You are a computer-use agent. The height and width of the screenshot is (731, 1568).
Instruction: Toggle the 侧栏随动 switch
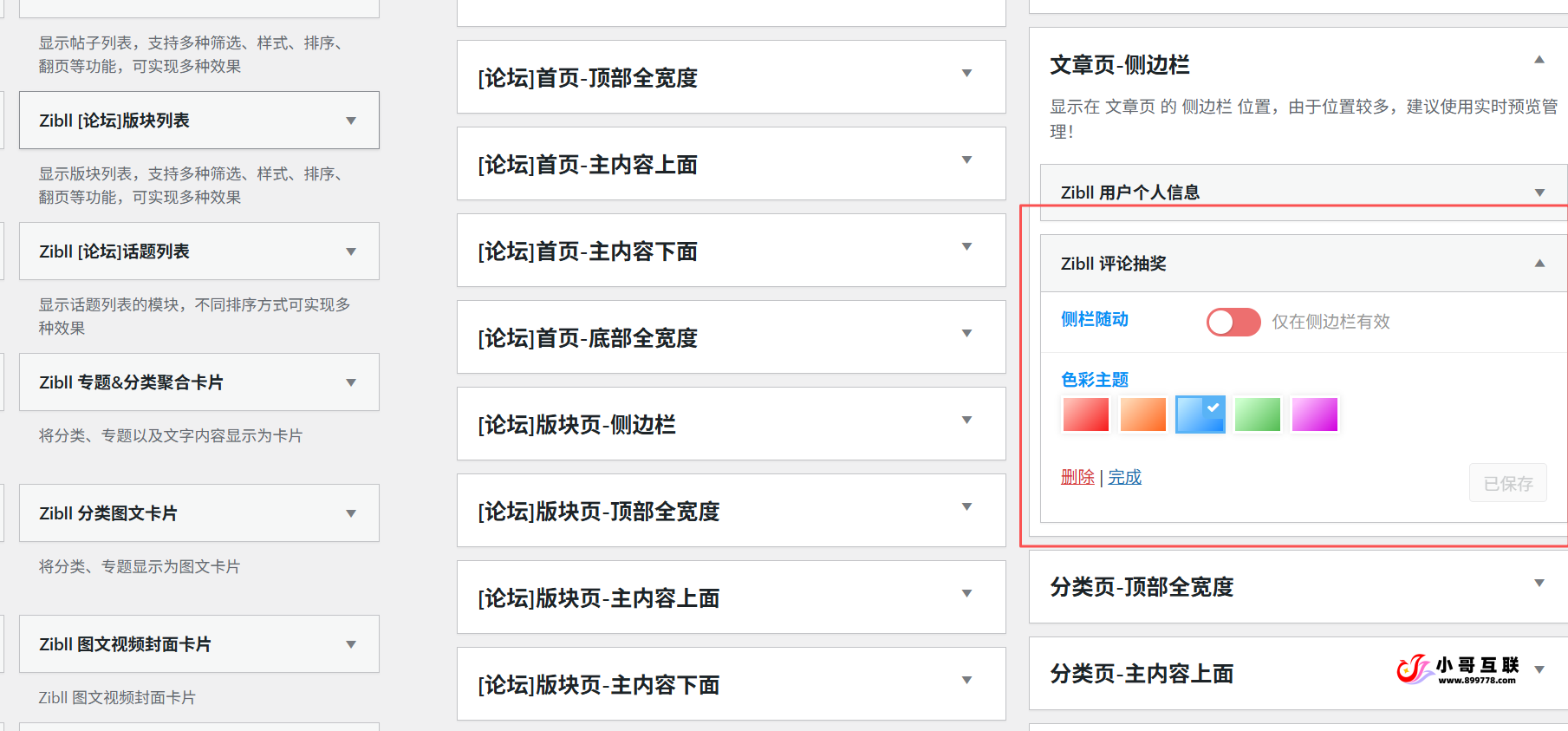pyautogui.click(x=1233, y=322)
